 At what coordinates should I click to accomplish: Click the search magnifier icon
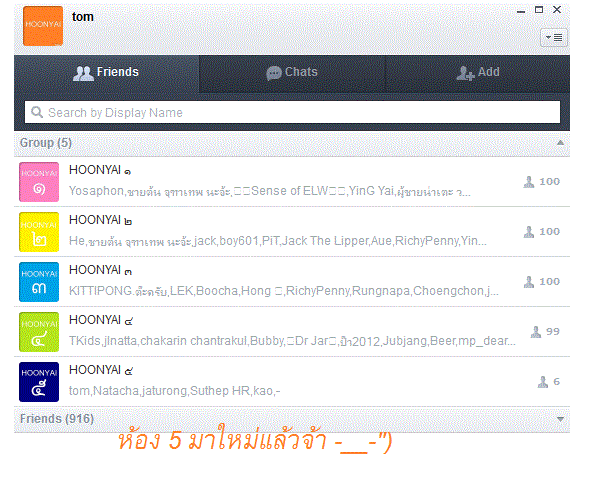pyautogui.click(x=36, y=112)
